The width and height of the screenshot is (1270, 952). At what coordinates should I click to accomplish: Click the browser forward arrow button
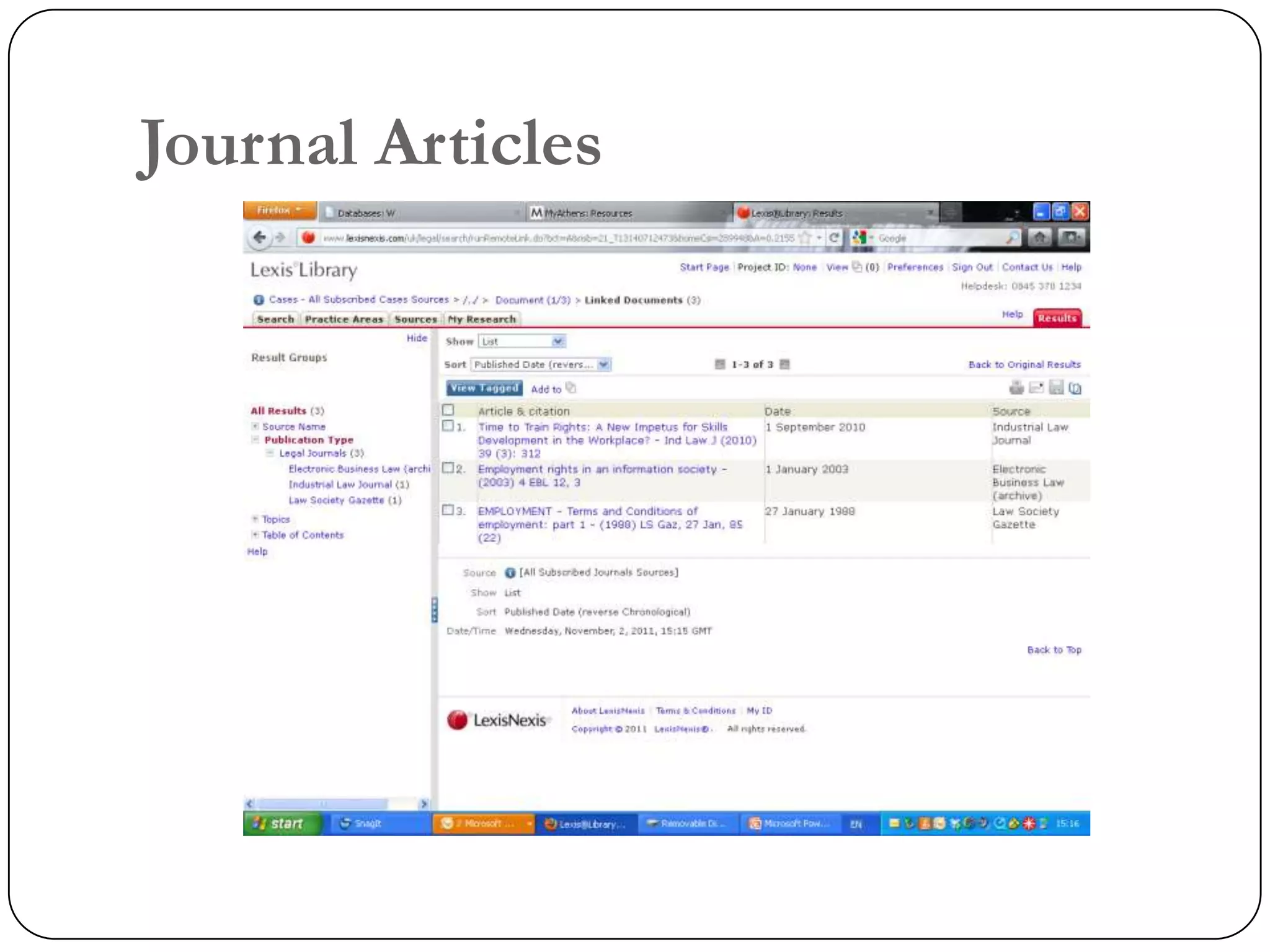tap(280, 237)
